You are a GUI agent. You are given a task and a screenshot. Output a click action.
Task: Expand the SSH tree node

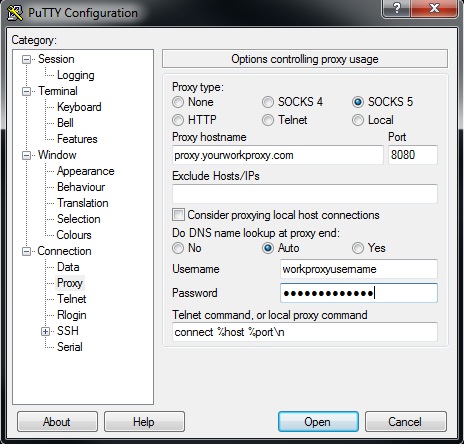pyautogui.click(x=45, y=331)
